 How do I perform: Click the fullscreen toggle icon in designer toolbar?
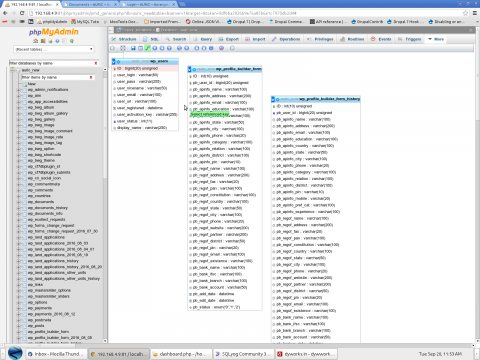click(x=123, y=48)
